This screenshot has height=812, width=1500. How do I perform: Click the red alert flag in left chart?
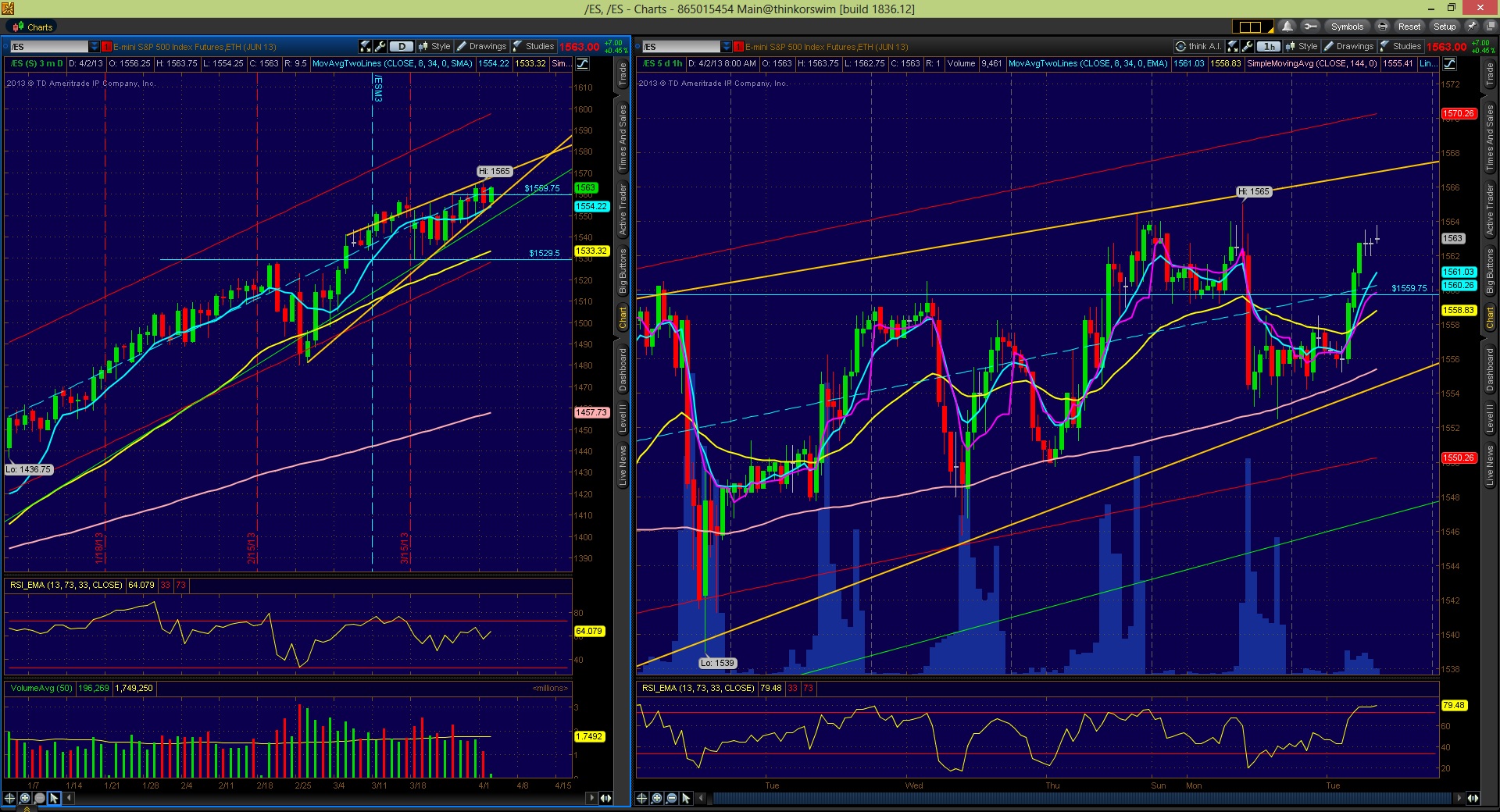[x=107, y=47]
